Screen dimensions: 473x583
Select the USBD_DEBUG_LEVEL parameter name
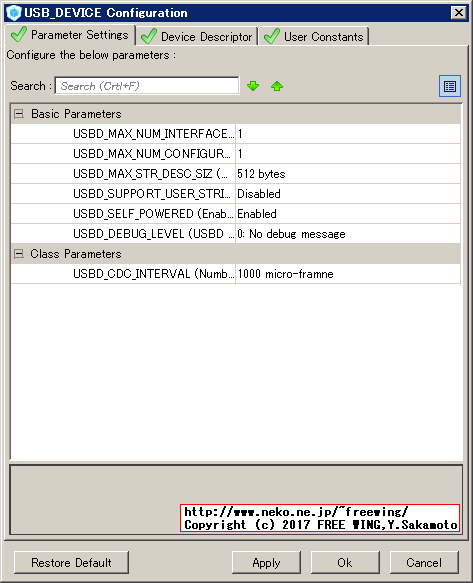coord(153,234)
